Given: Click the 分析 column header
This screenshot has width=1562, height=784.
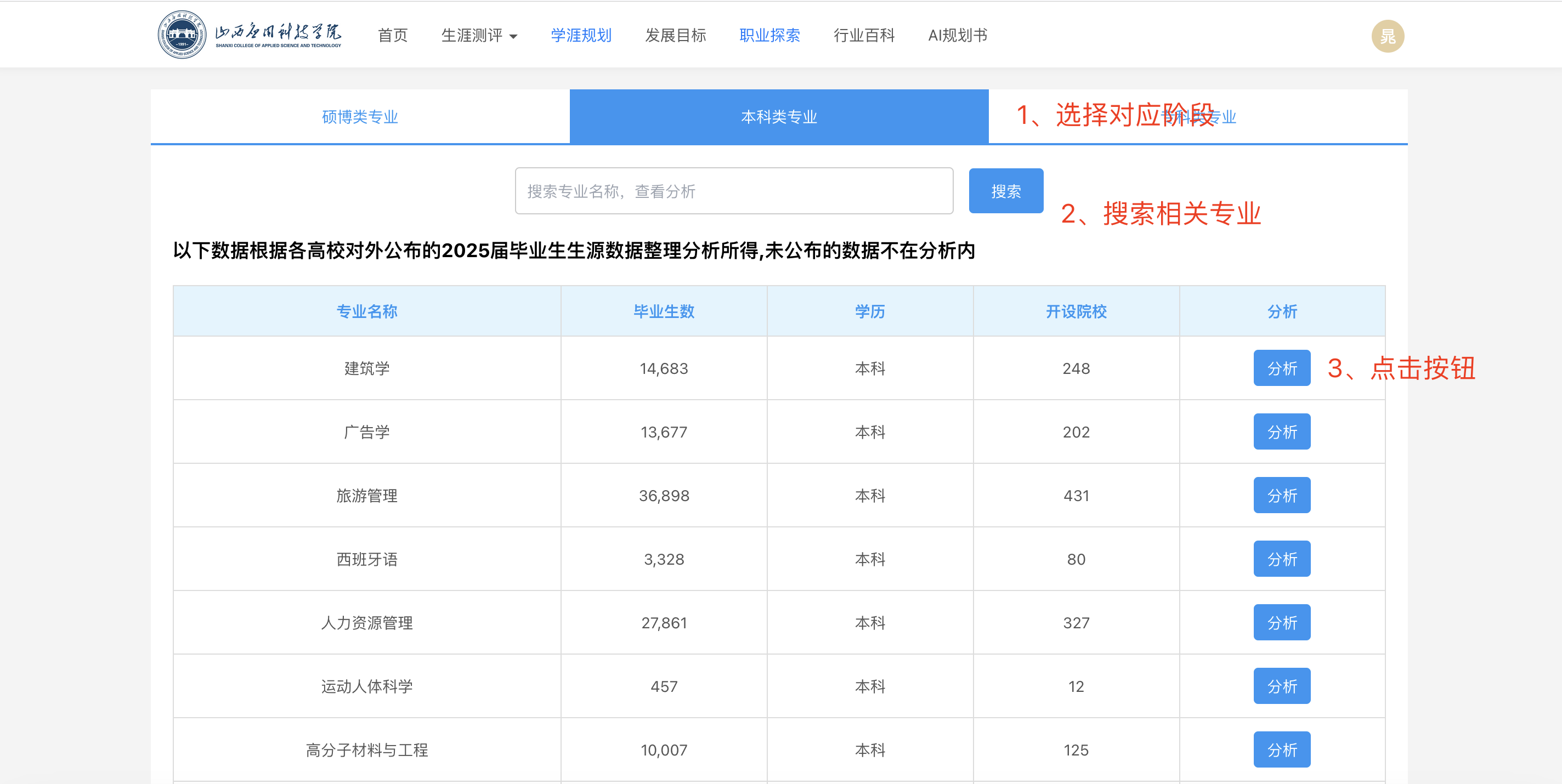Looking at the screenshot, I should (x=1282, y=311).
